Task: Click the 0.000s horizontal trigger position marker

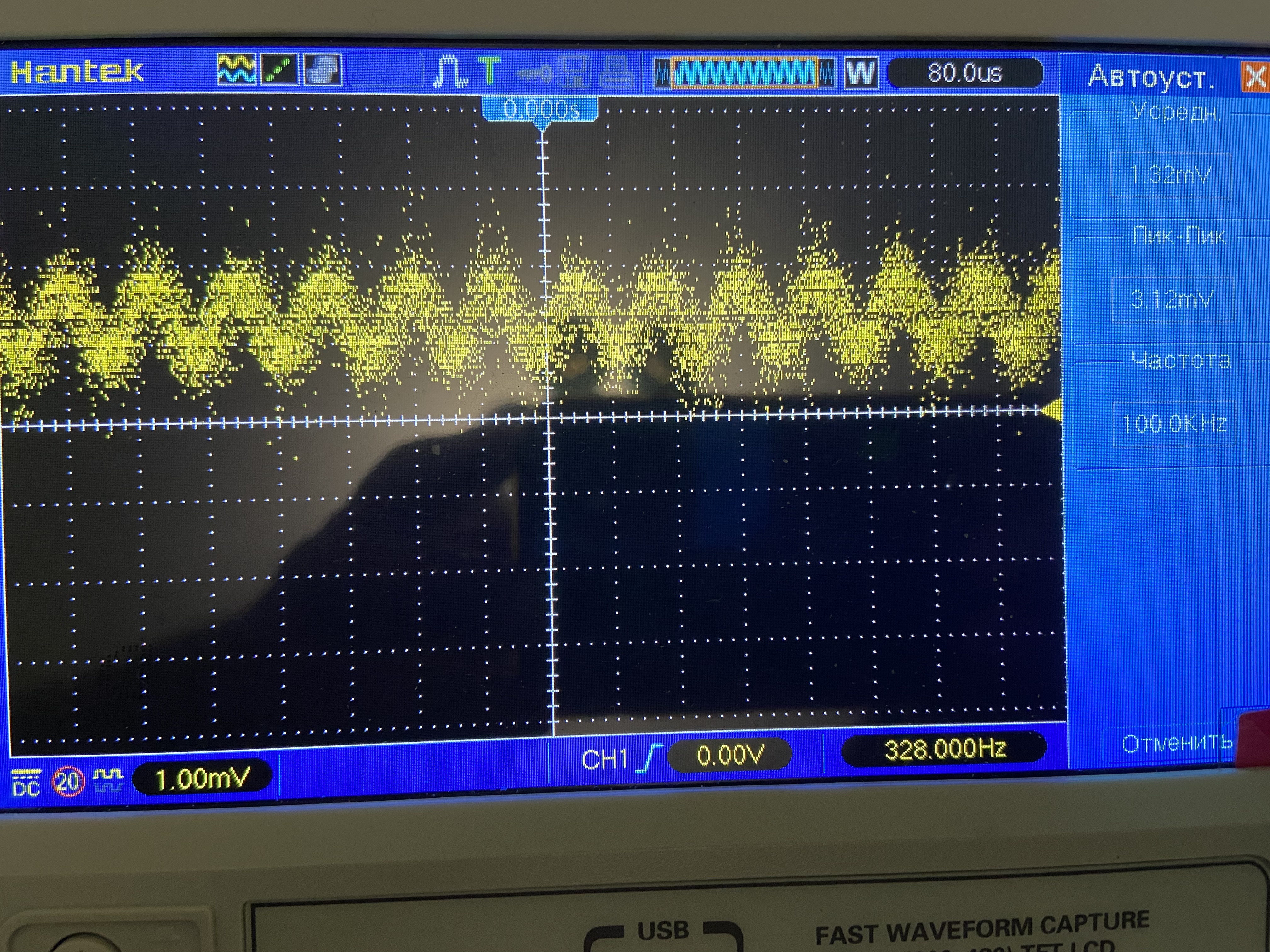Action: tap(540, 109)
